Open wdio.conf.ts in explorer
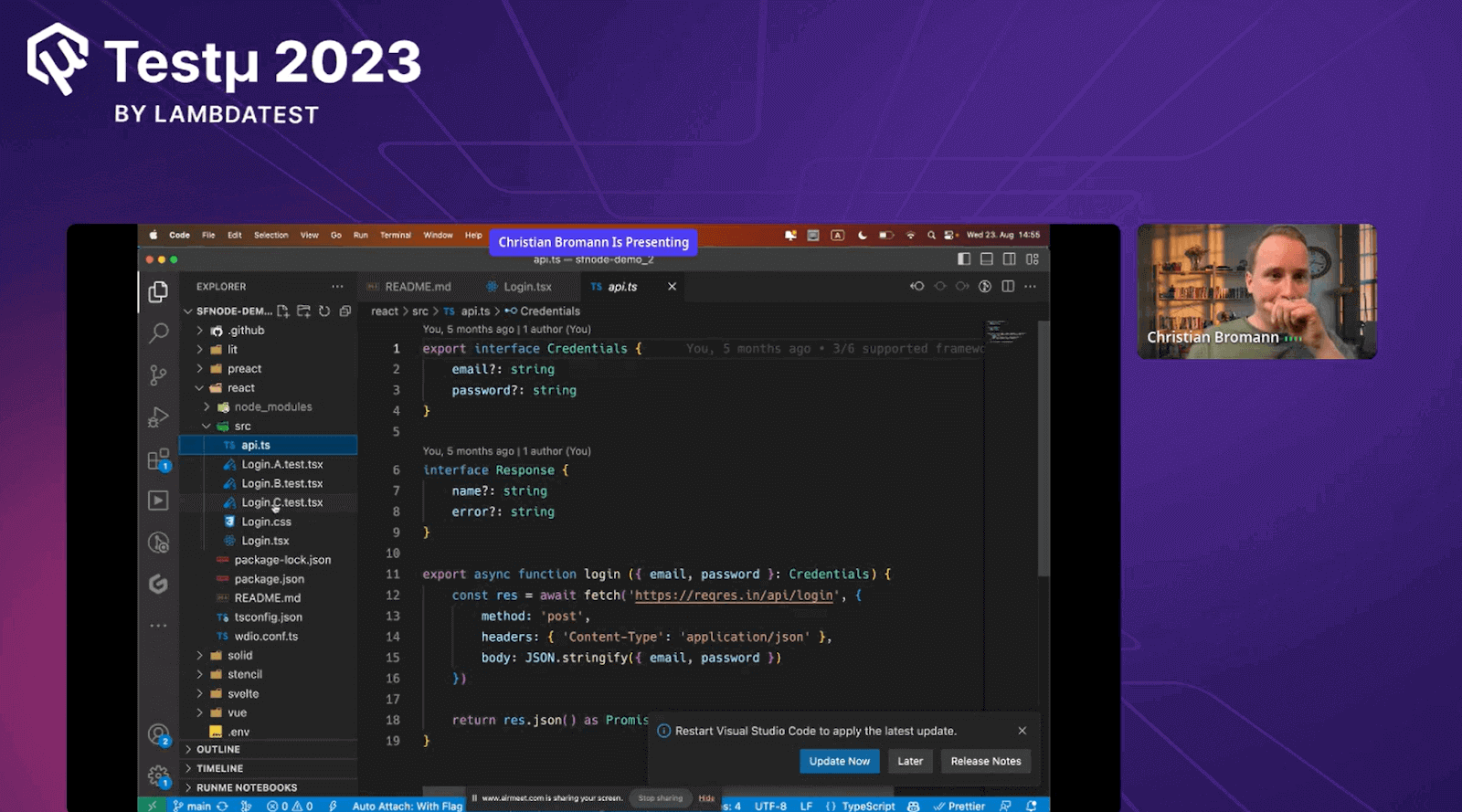 pos(266,637)
